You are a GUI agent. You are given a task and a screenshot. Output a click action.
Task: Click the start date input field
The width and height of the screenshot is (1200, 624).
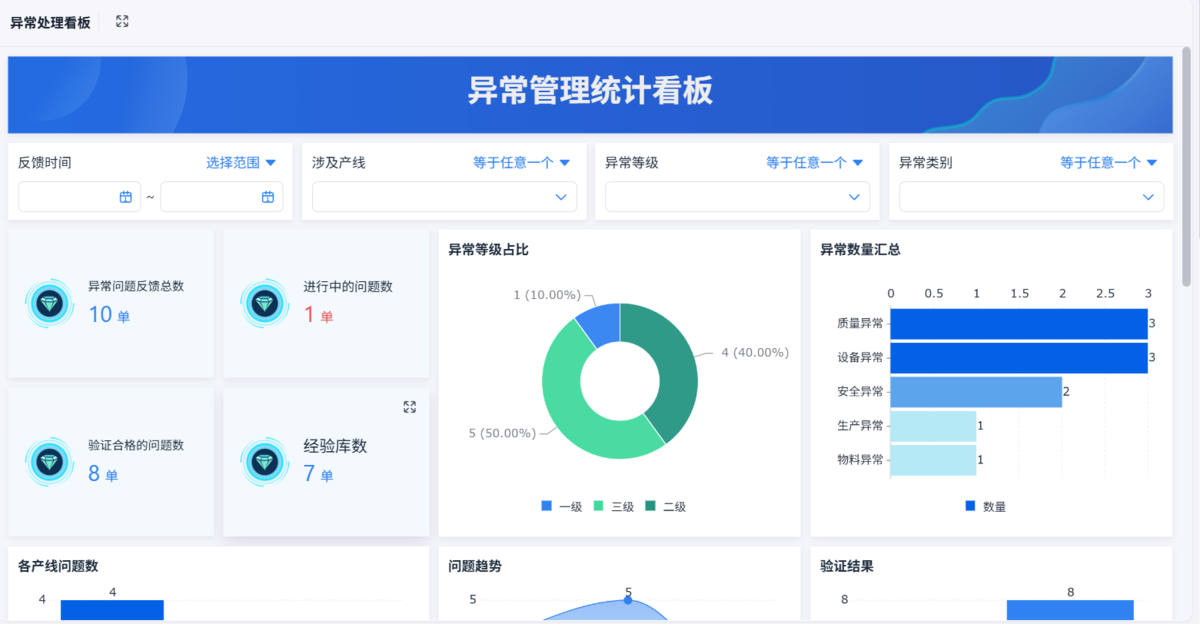pyautogui.click(x=79, y=197)
